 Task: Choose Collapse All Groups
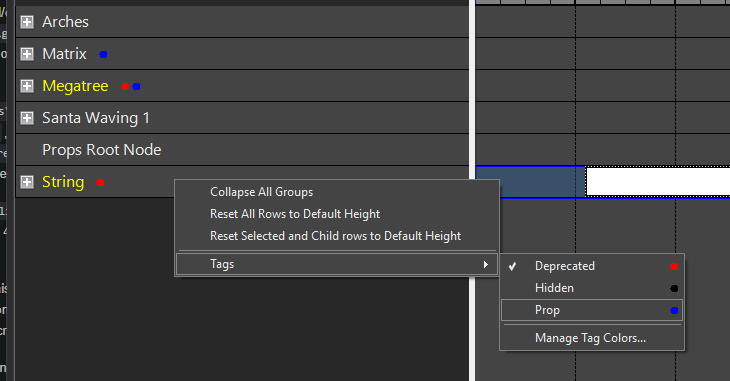click(337, 192)
